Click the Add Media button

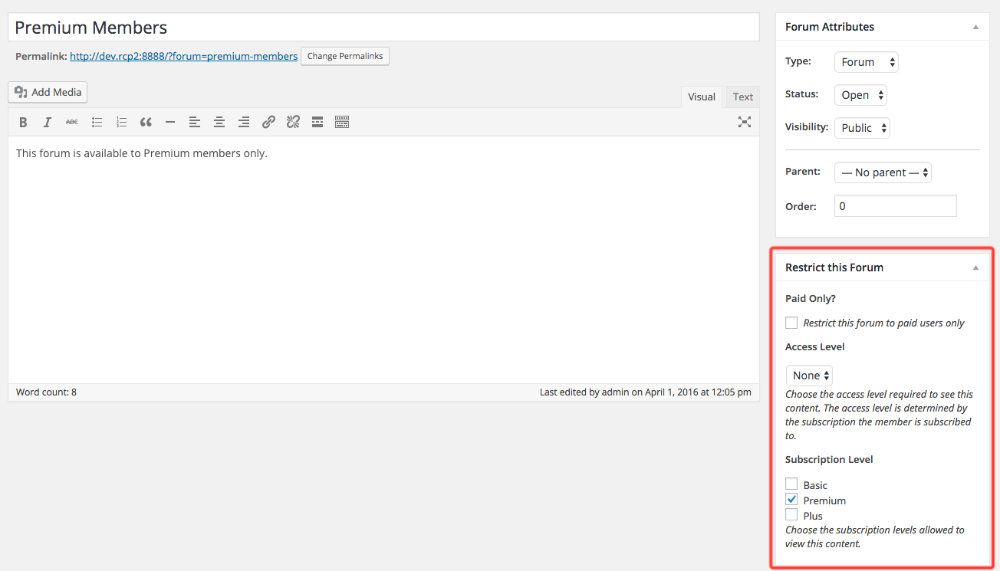click(48, 92)
